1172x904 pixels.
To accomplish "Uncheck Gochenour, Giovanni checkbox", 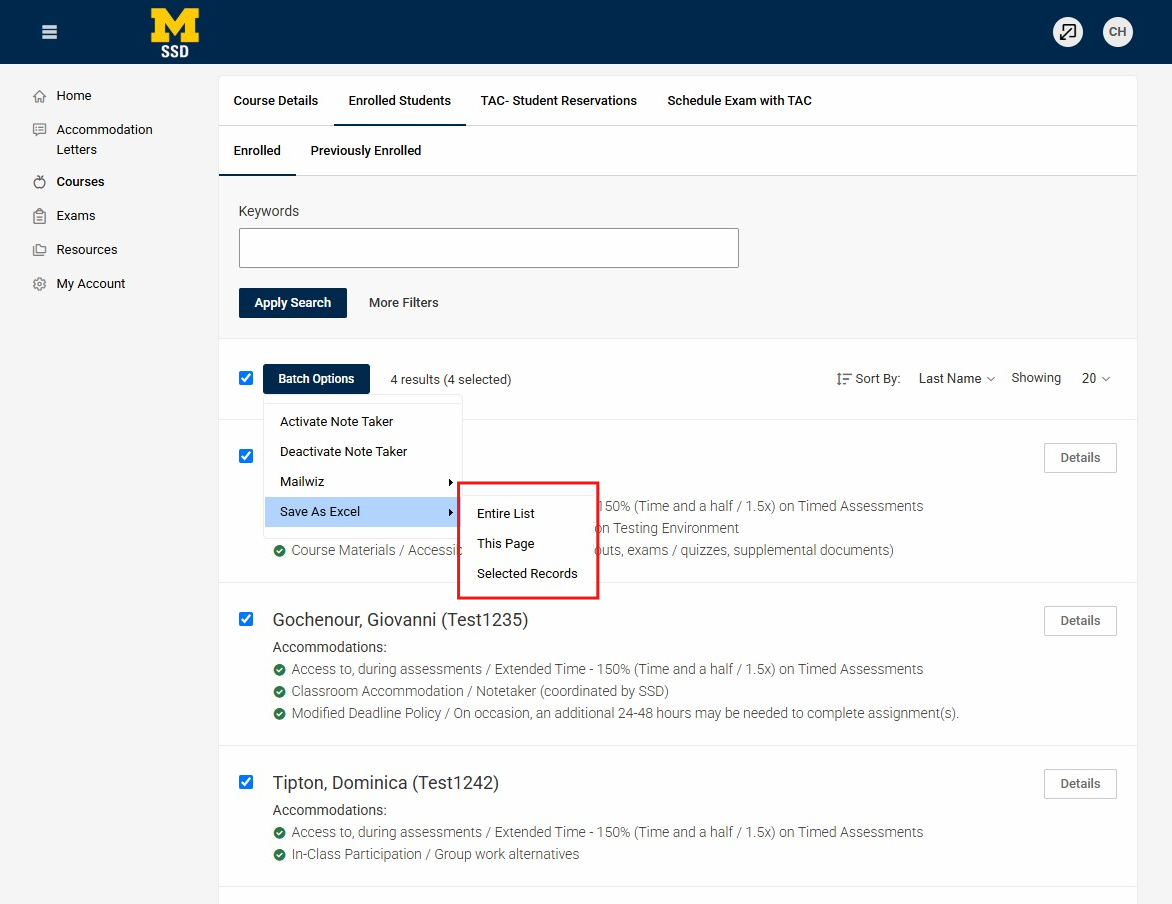I will click(x=246, y=618).
